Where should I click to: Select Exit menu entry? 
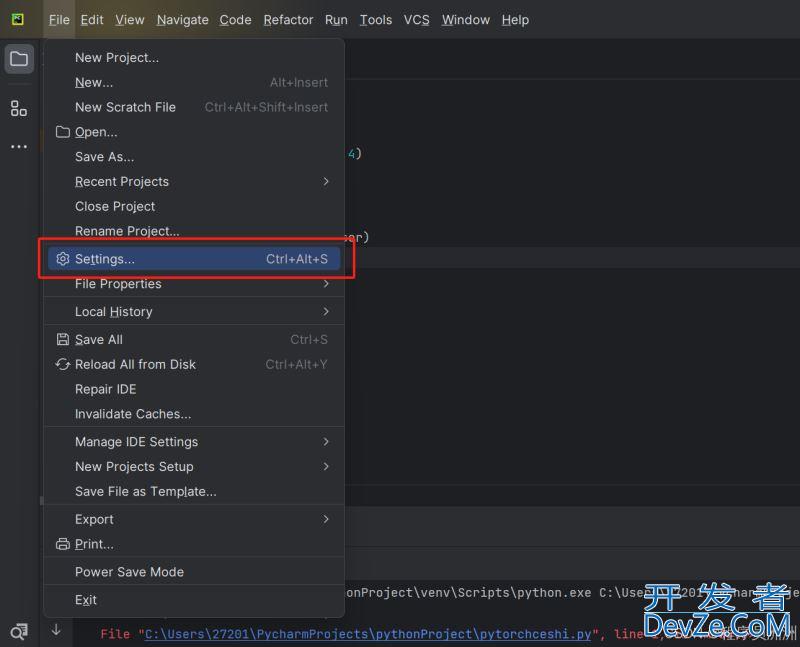point(194,600)
